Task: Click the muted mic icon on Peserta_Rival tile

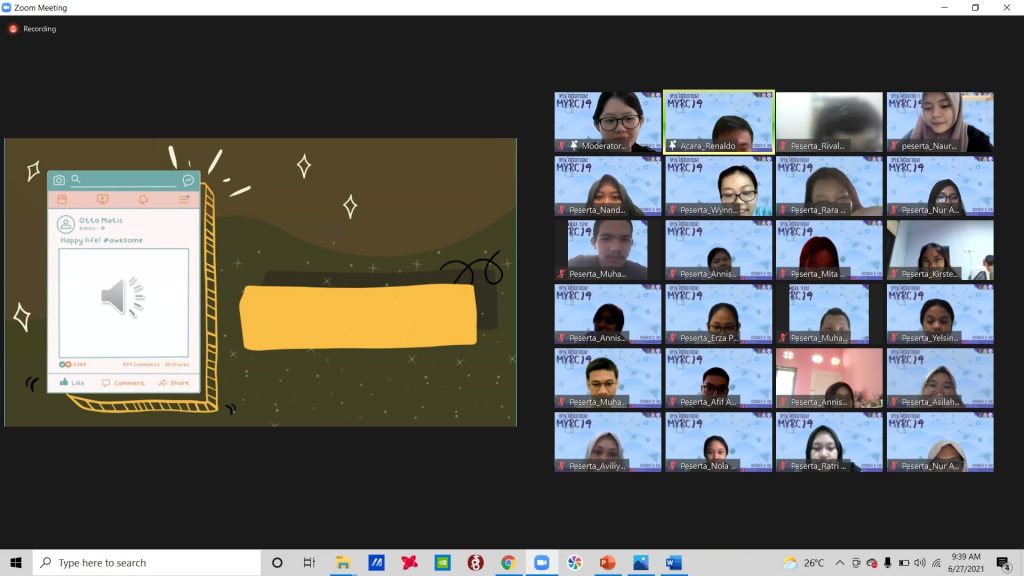Action: (783, 146)
